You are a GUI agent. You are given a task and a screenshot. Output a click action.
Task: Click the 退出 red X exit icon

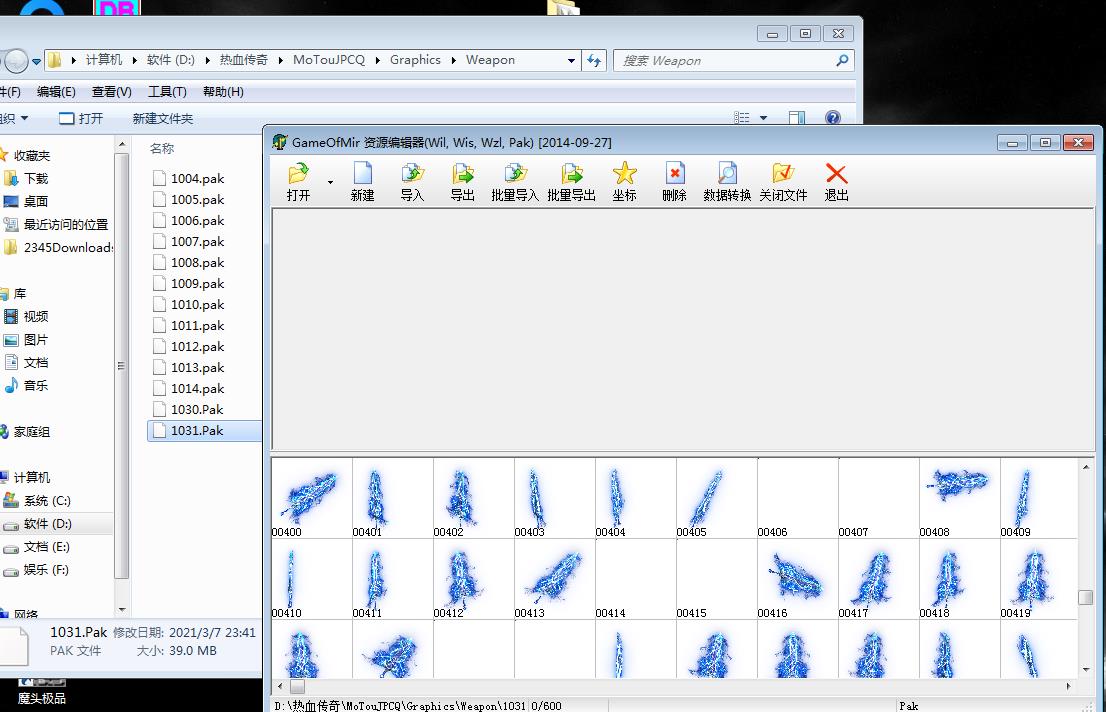point(836,174)
